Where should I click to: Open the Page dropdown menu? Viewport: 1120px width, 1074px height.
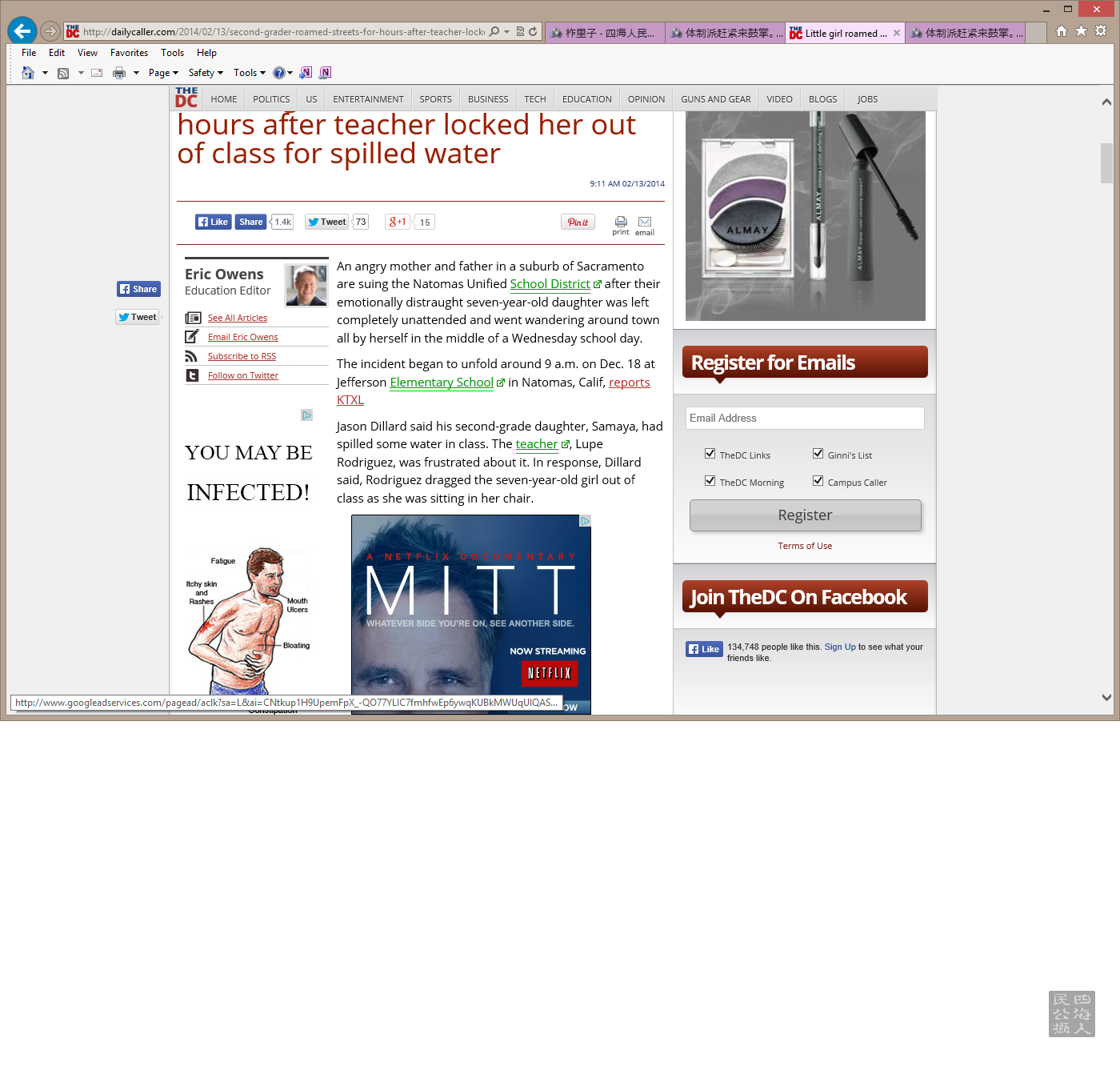point(163,73)
